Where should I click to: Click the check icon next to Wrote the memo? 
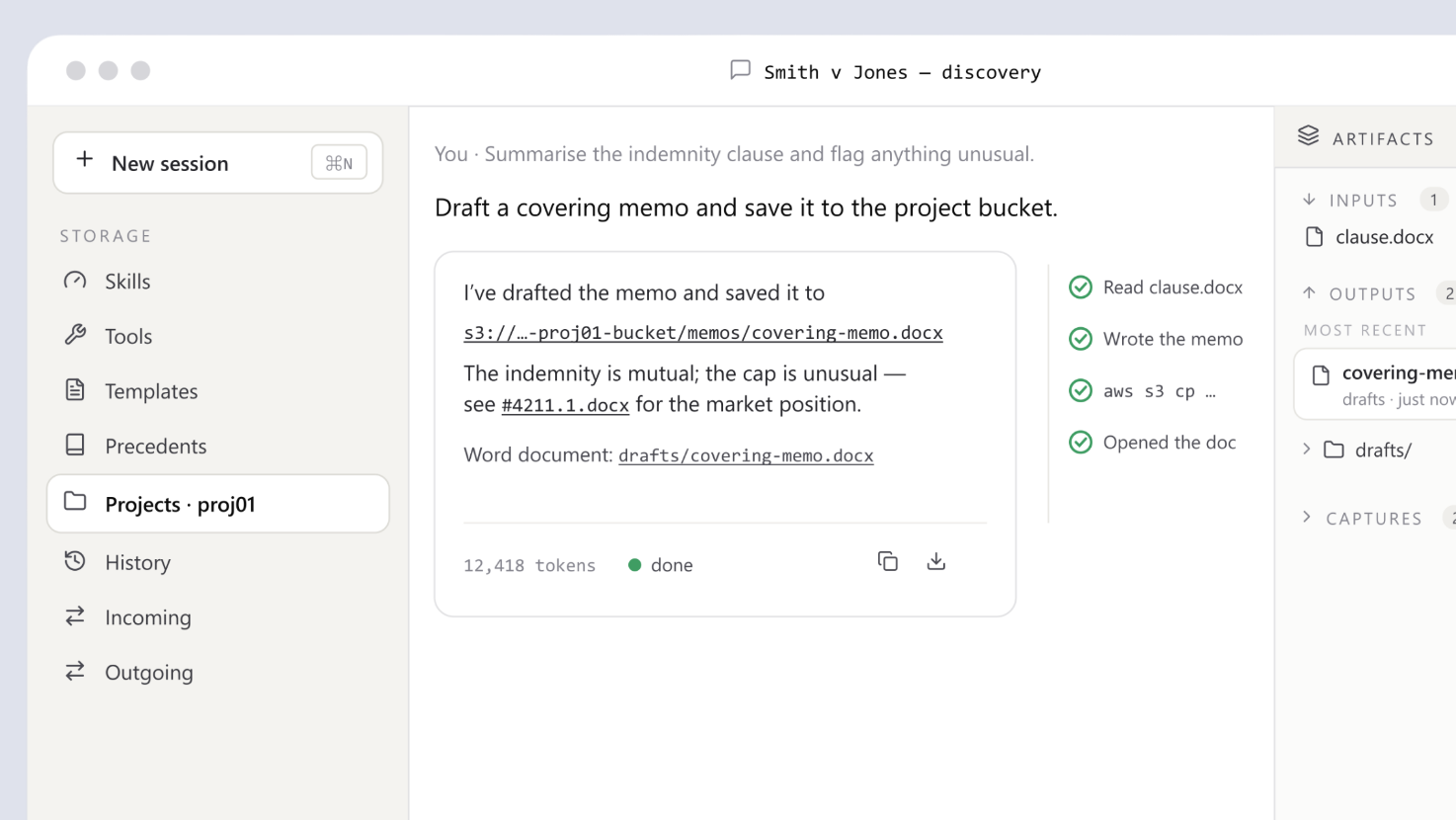tap(1081, 339)
